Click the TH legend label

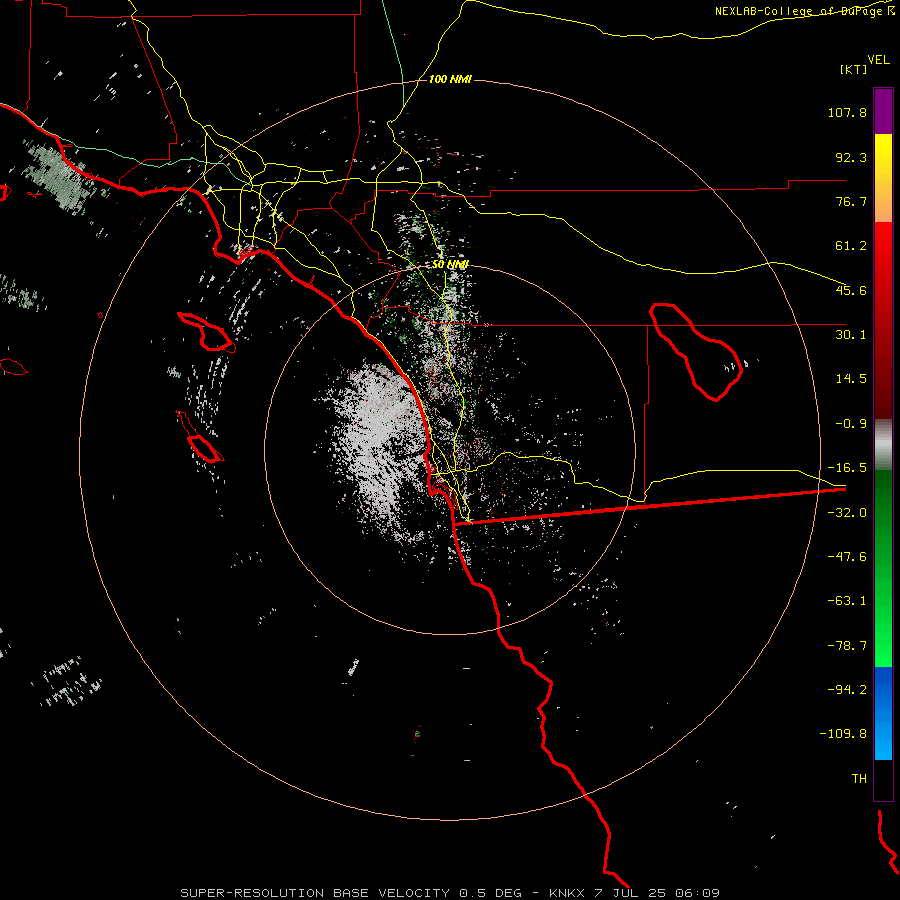pos(859,779)
